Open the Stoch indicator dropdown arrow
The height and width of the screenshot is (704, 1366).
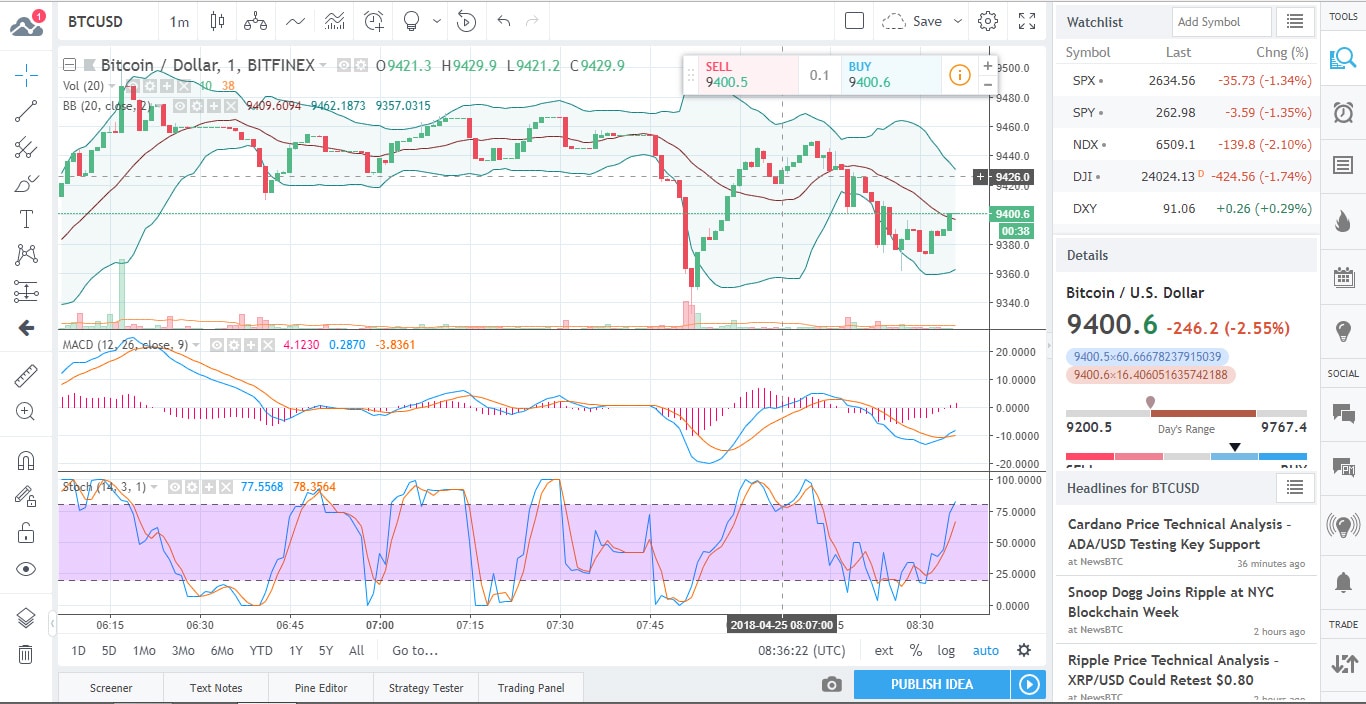click(153, 487)
